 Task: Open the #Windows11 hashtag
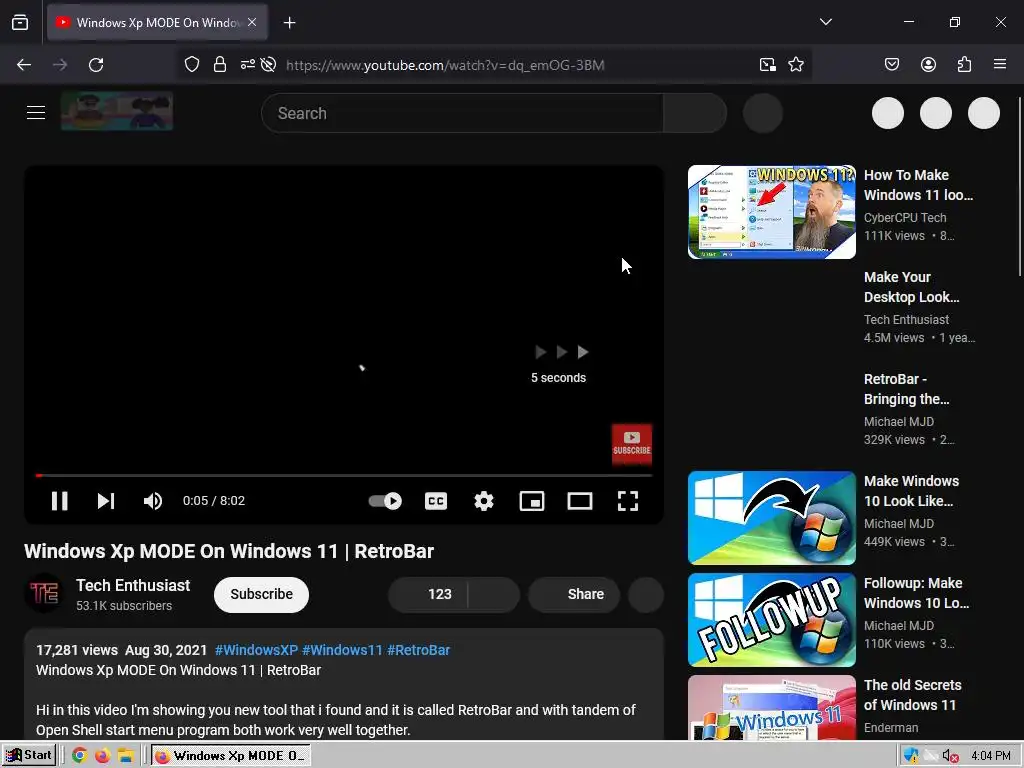pos(342,650)
